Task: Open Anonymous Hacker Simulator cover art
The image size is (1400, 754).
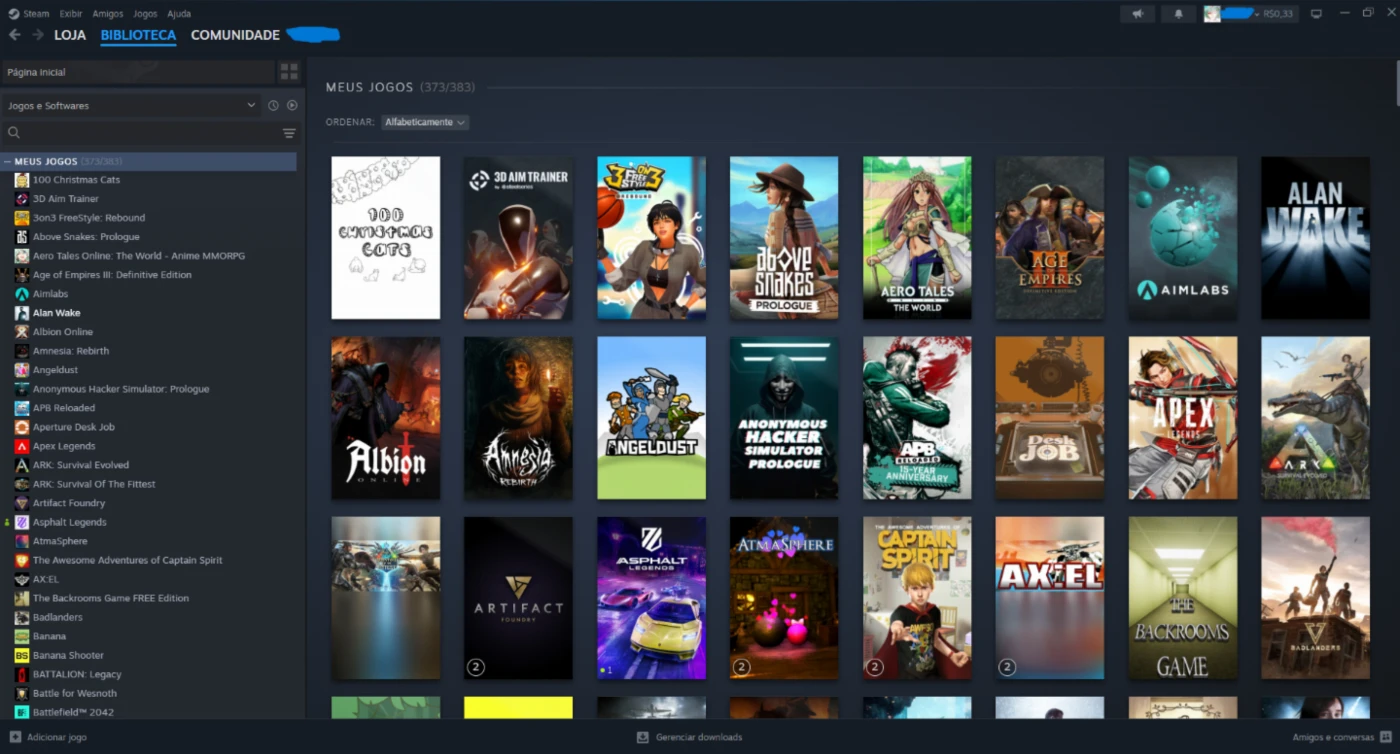Action: [784, 418]
